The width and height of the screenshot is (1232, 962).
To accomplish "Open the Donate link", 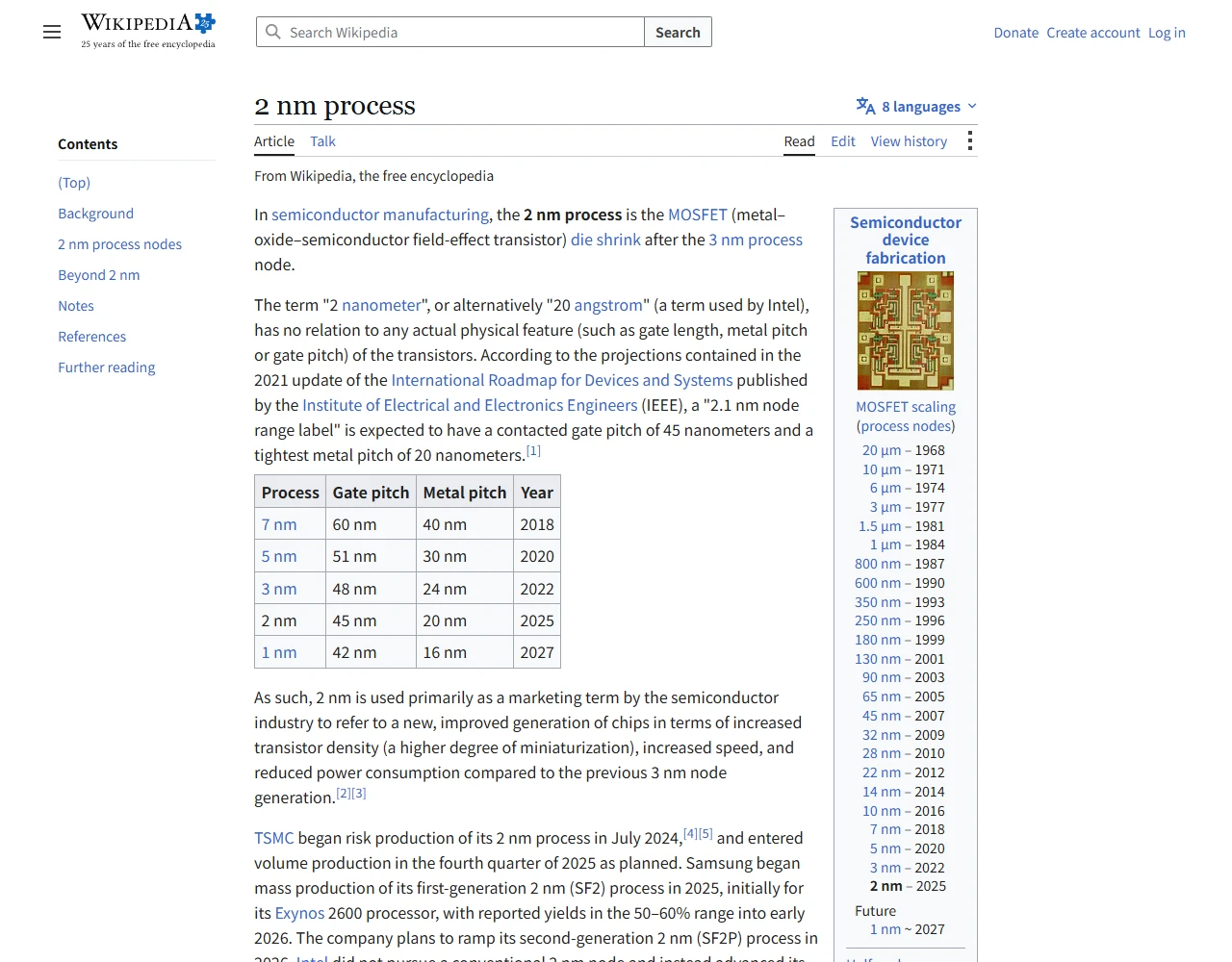I will point(1016,33).
